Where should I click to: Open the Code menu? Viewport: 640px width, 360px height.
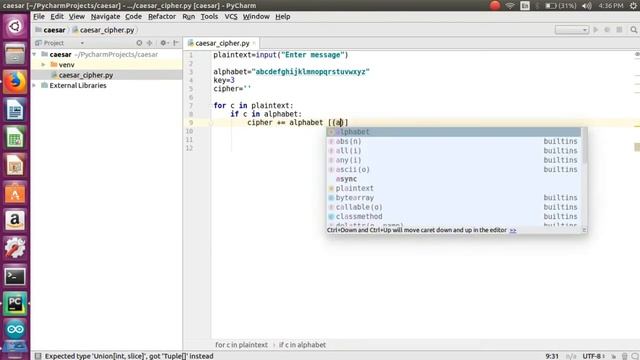[x=133, y=16]
